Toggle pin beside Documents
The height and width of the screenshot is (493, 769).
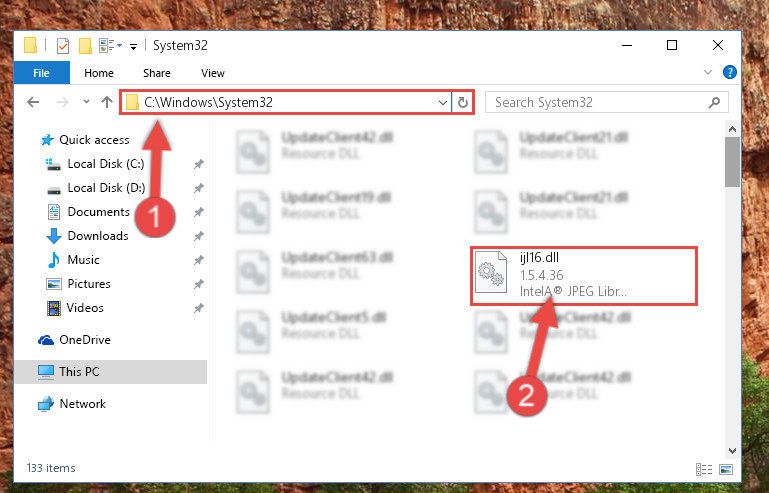[x=199, y=212]
